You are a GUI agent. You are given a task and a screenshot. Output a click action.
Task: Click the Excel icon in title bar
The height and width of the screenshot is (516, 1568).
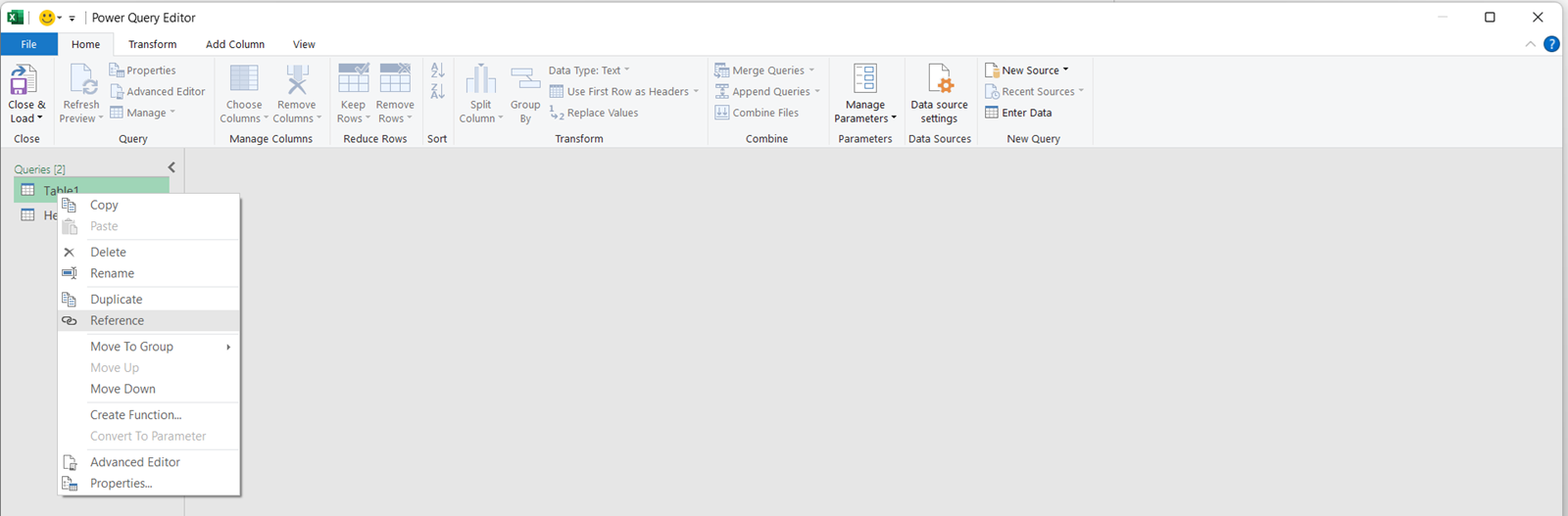pyautogui.click(x=16, y=18)
